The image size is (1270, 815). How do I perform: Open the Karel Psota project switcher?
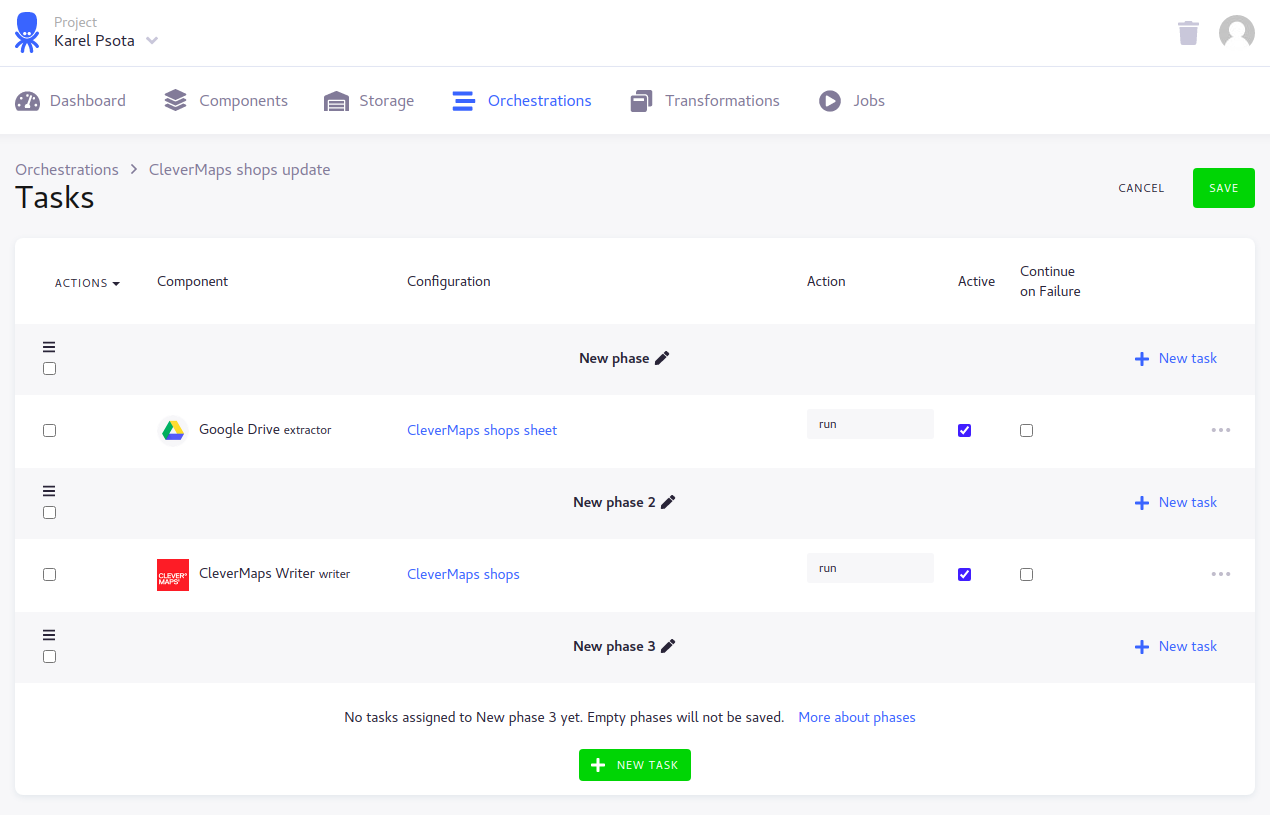coord(106,41)
